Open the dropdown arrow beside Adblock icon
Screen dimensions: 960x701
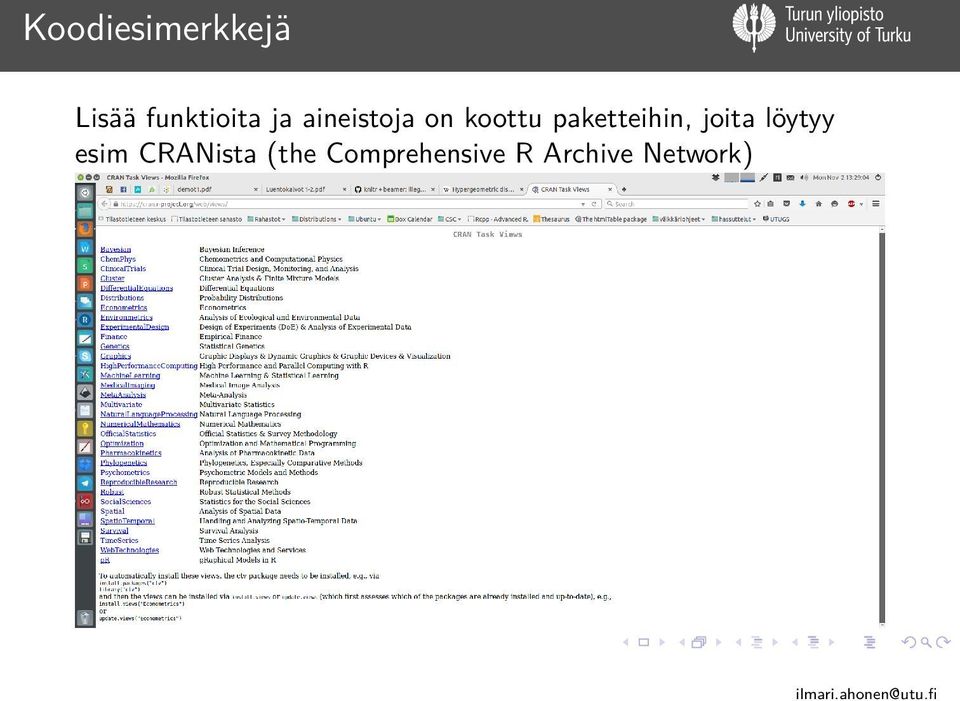pos(861,204)
